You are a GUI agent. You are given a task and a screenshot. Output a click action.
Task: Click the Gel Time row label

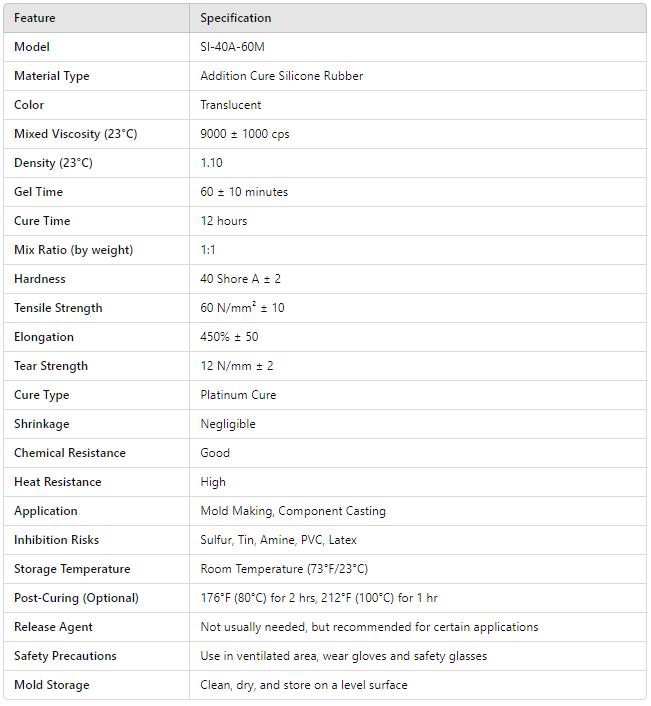click(39, 192)
